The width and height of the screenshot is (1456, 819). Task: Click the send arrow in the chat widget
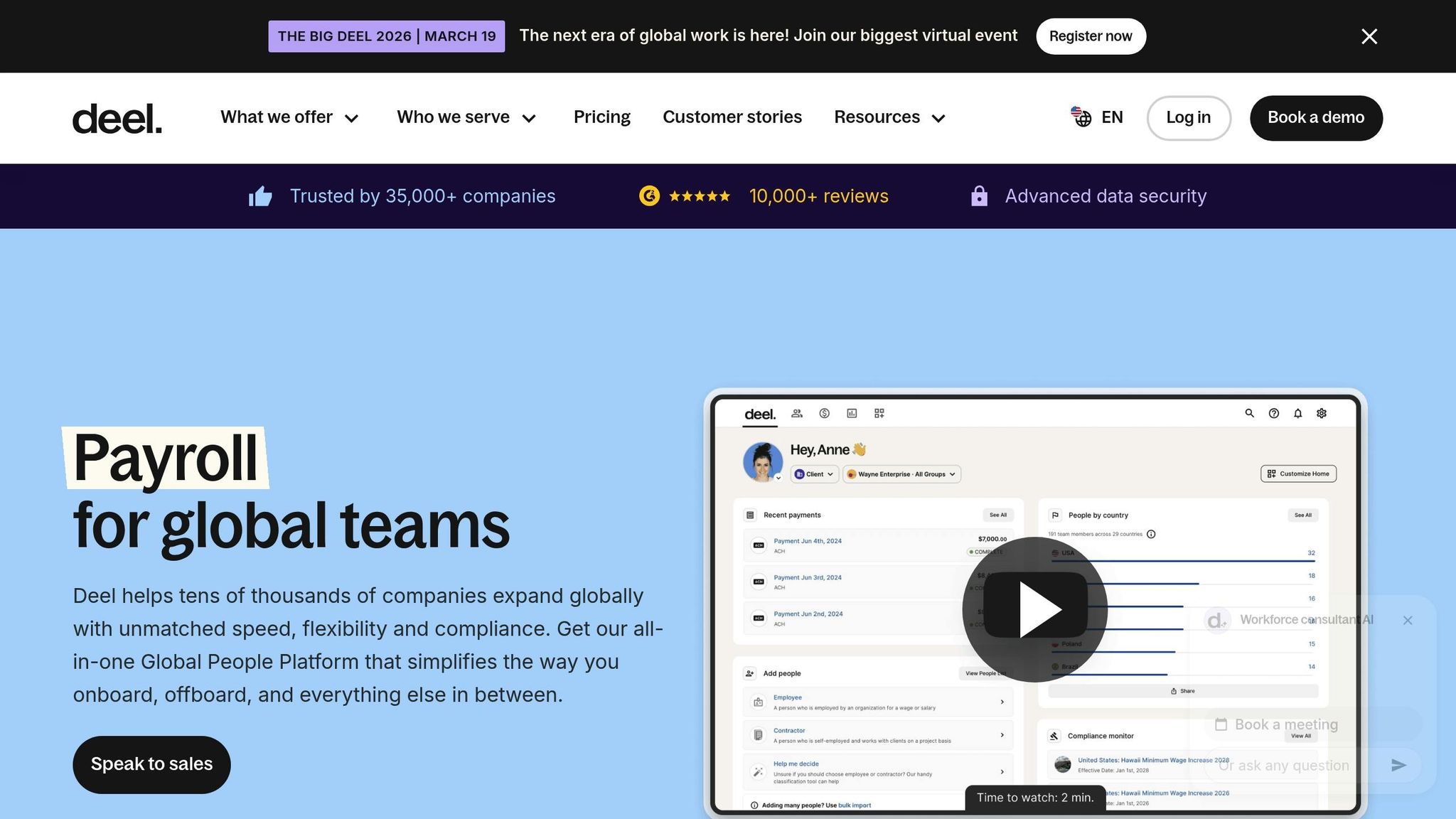click(1398, 765)
